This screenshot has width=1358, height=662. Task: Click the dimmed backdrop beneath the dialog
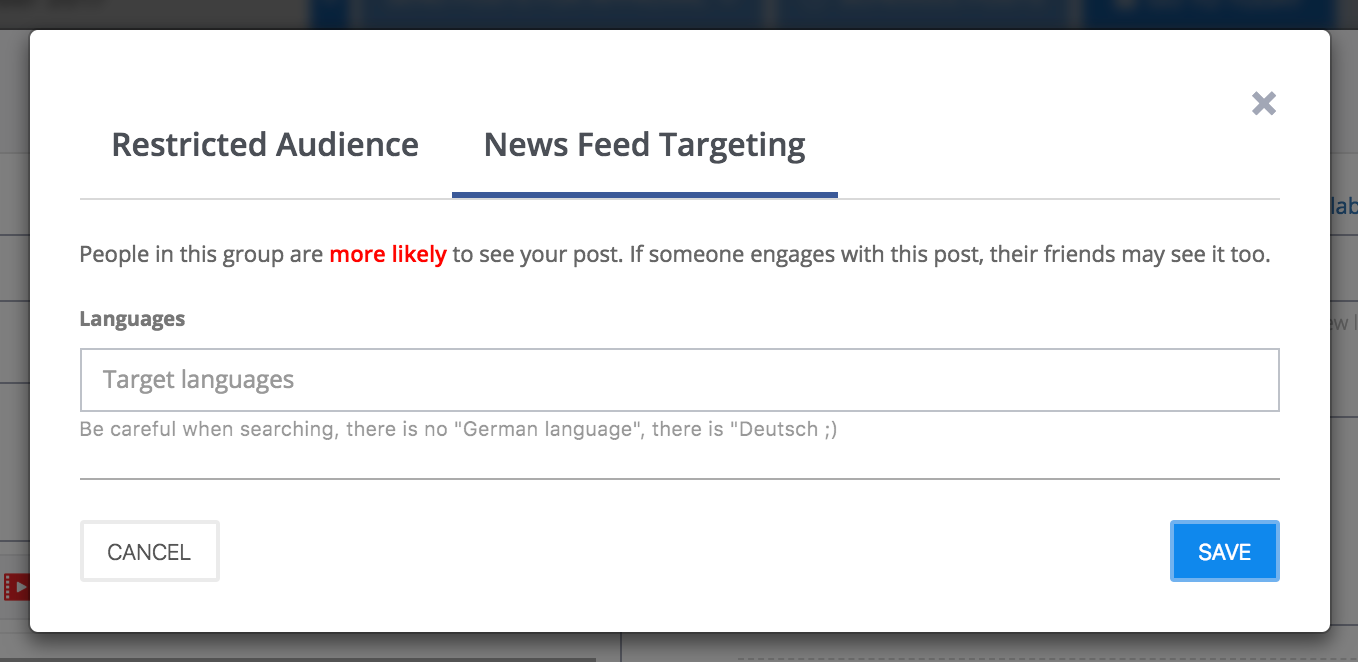900,648
